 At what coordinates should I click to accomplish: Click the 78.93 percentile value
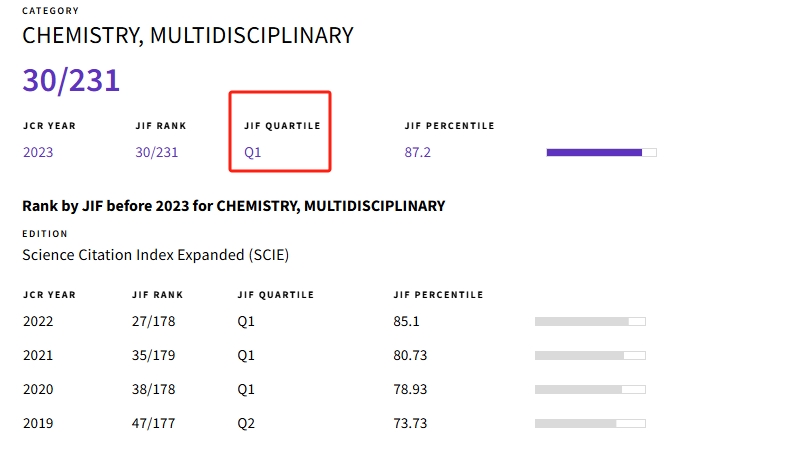coord(411,390)
